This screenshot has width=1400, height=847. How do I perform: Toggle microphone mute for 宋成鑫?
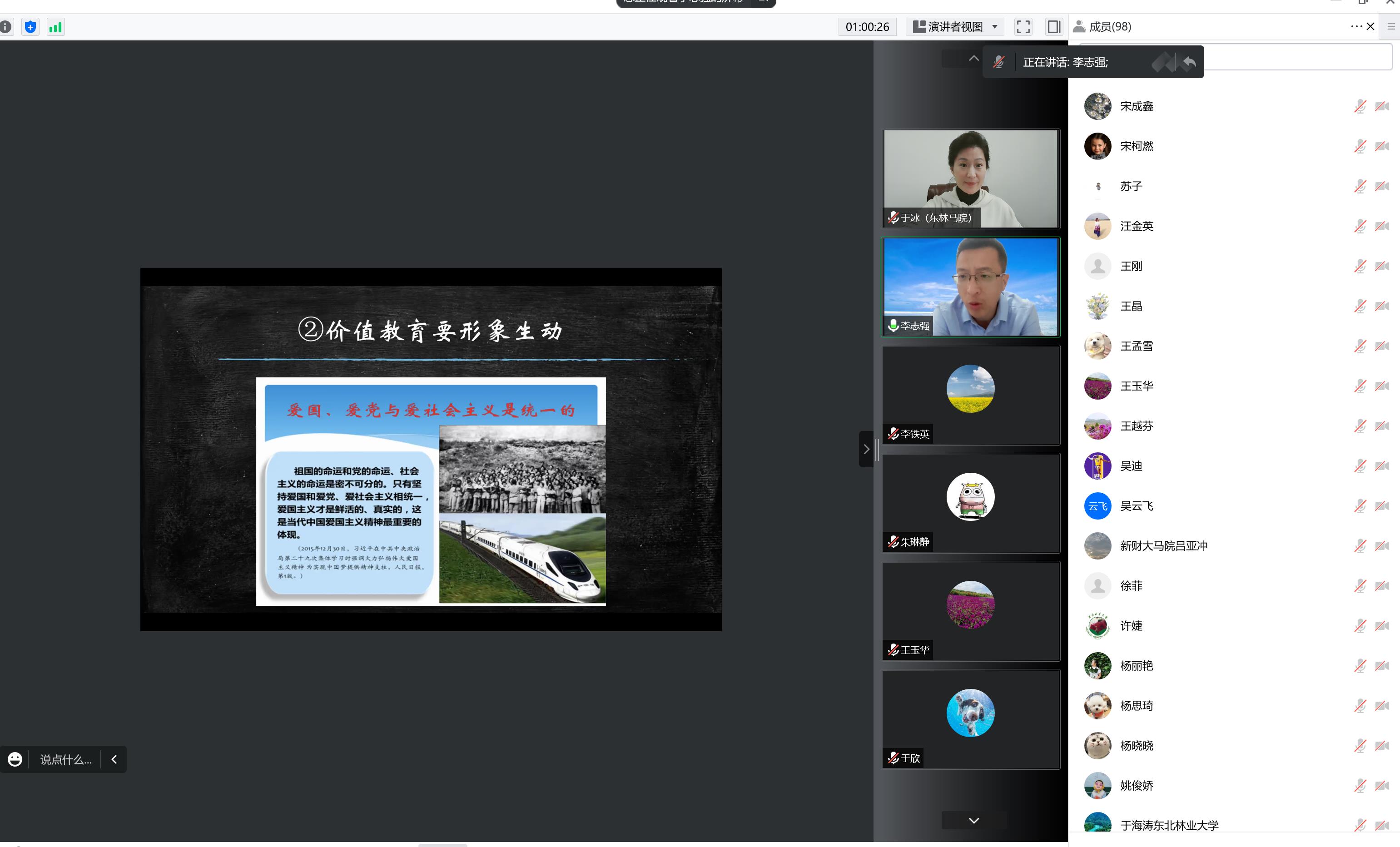click(x=1360, y=106)
